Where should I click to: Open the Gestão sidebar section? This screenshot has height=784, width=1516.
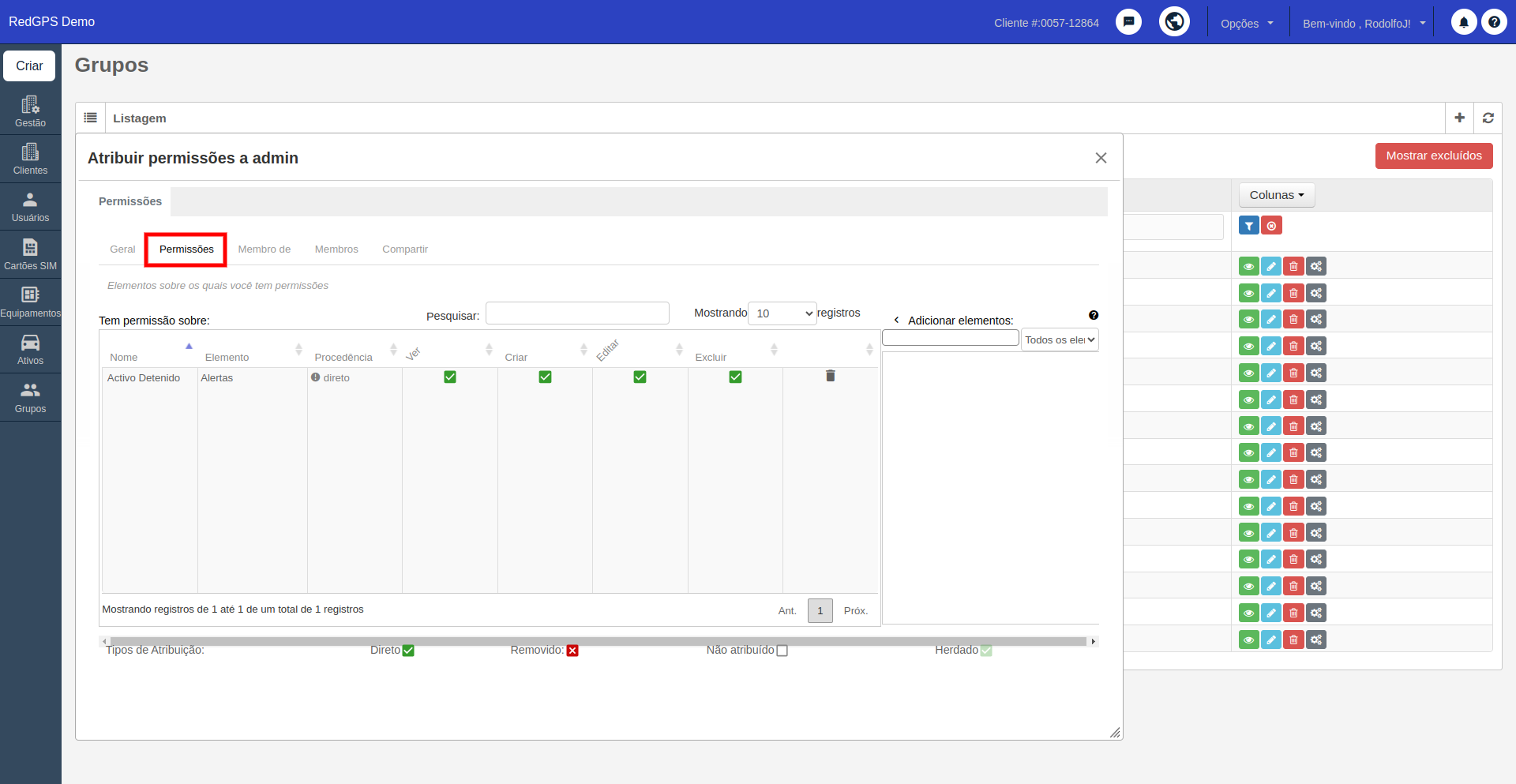pyautogui.click(x=30, y=111)
